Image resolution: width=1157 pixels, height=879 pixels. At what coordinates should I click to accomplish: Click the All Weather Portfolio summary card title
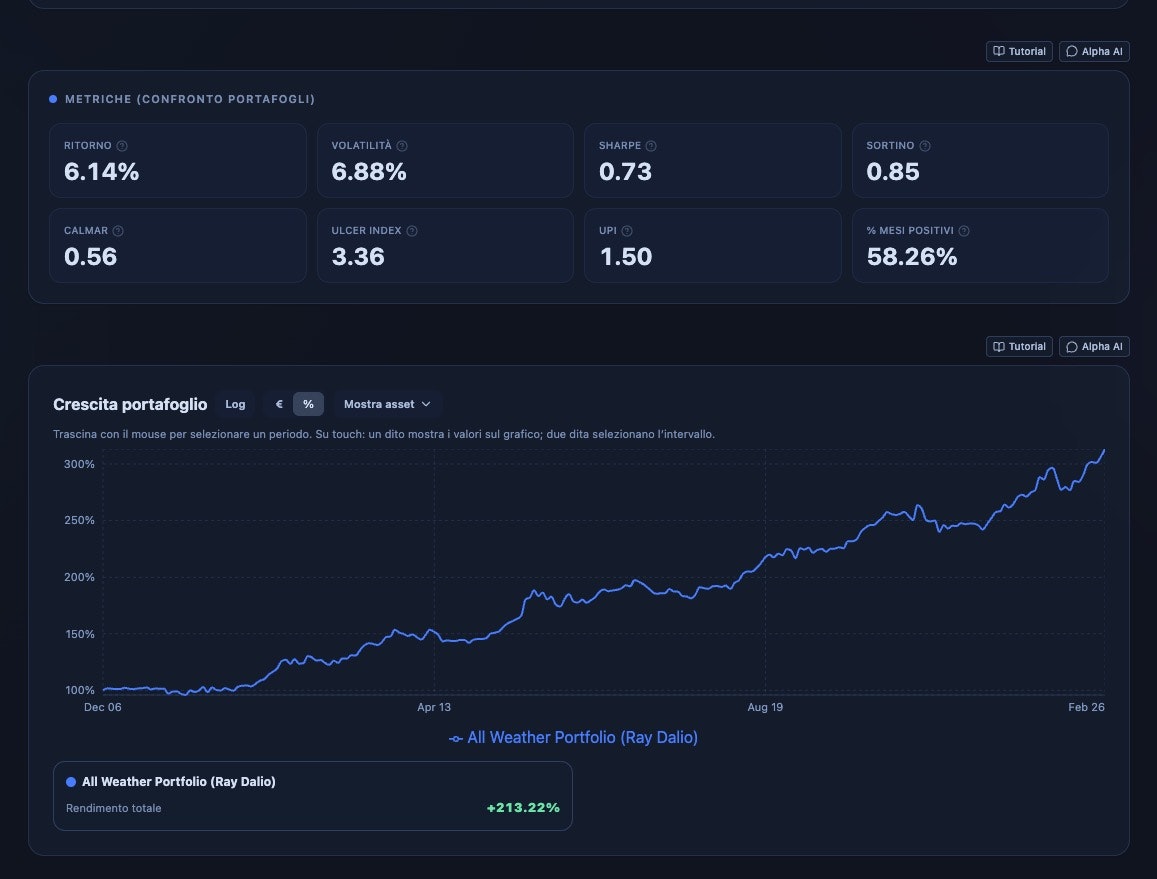[179, 782]
